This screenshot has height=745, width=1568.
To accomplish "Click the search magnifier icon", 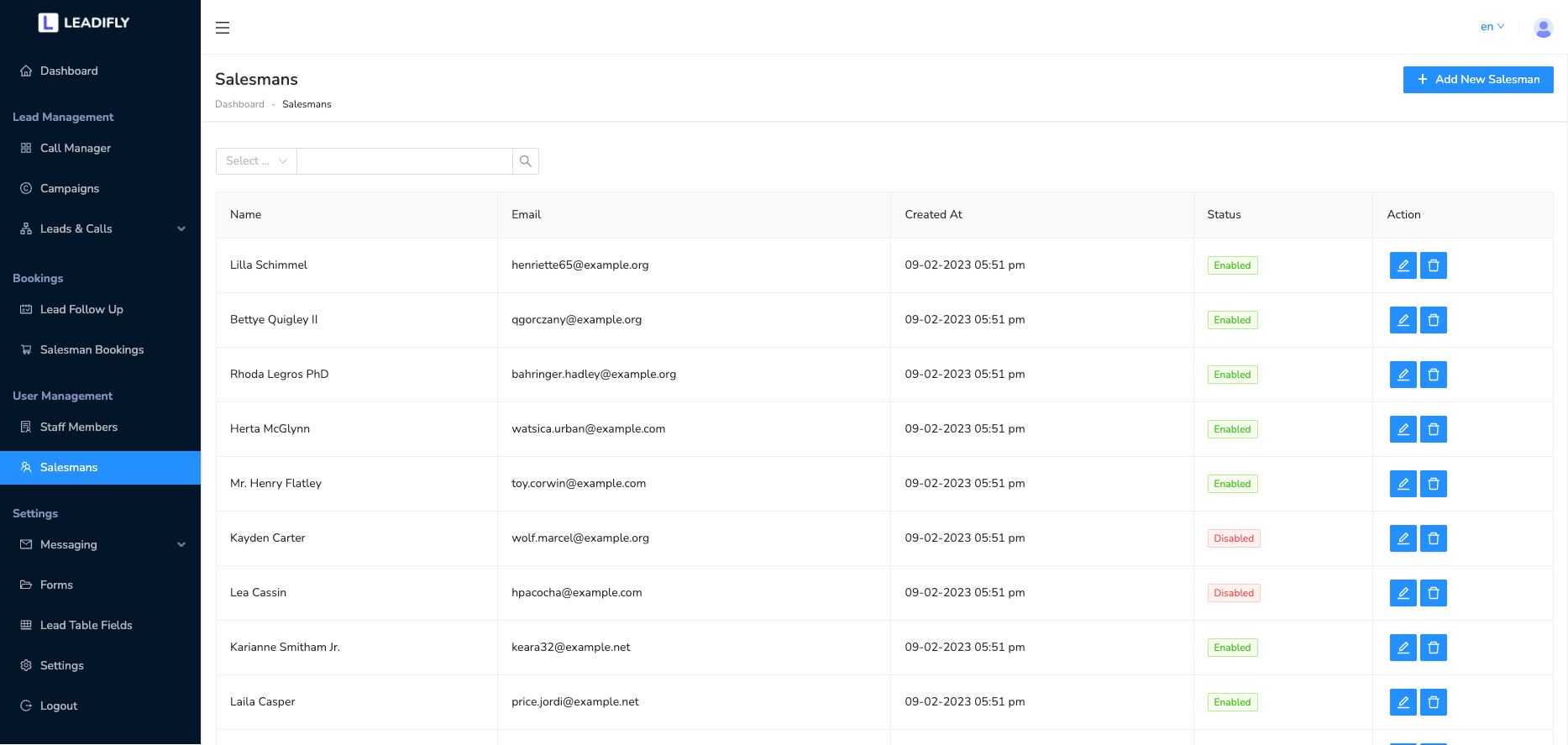I will pyautogui.click(x=526, y=161).
